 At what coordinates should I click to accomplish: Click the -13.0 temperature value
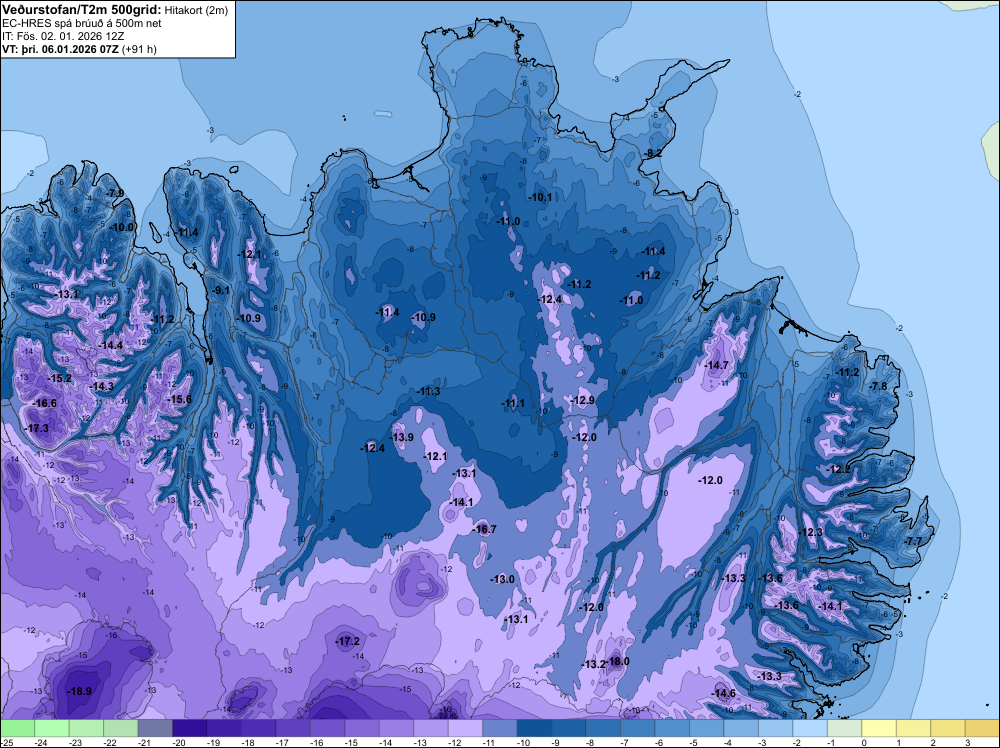pos(503,579)
